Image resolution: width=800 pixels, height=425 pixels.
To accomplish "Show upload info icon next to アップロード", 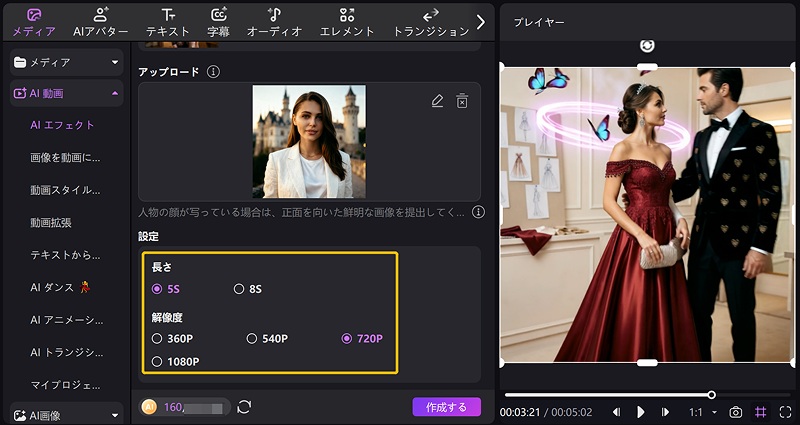I will 213,72.
